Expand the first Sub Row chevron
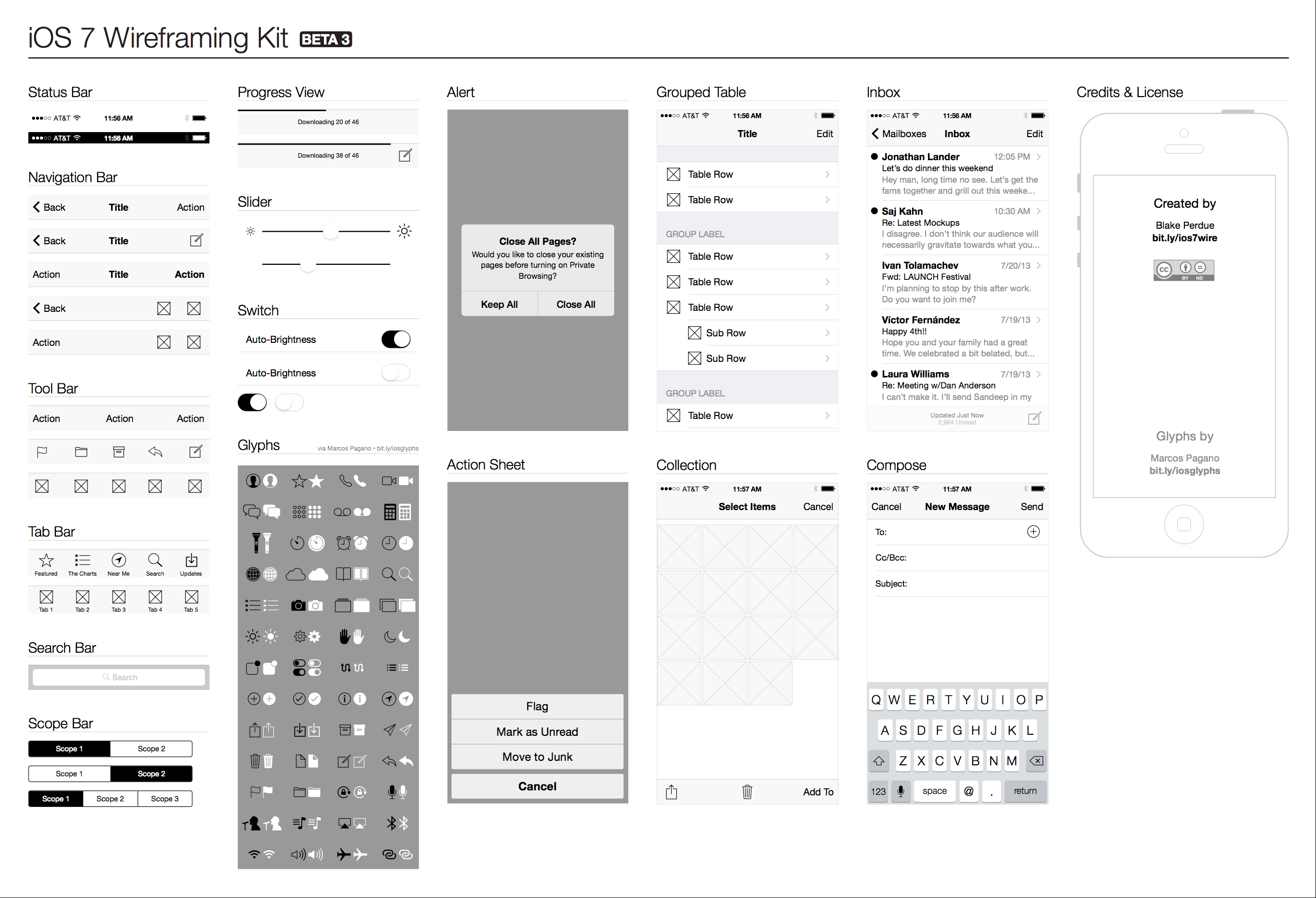The height and width of the screenshot is (898, 1316). pyautogui.click(x=827, y=332)
